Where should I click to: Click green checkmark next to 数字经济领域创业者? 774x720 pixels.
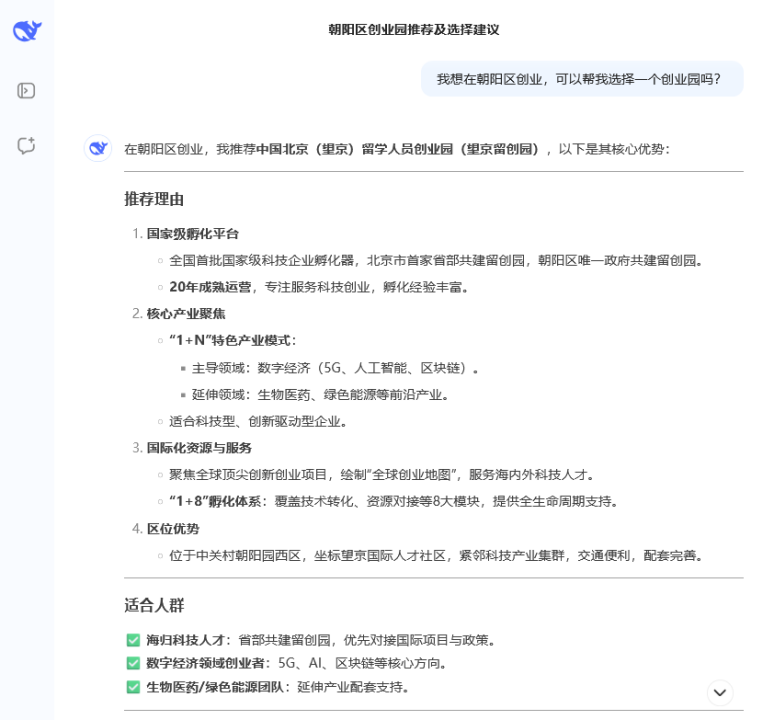coord(133,663)
